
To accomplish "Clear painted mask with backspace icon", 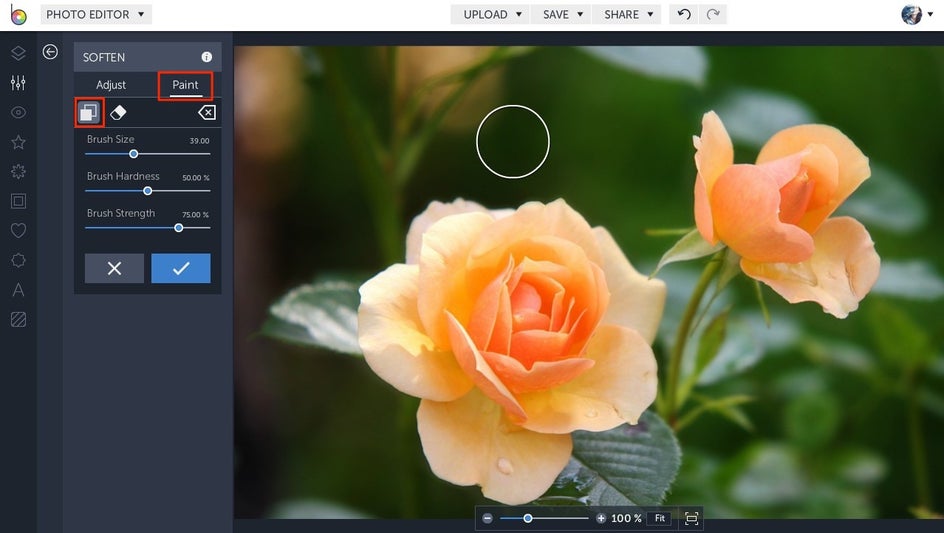I will [206, 113].
